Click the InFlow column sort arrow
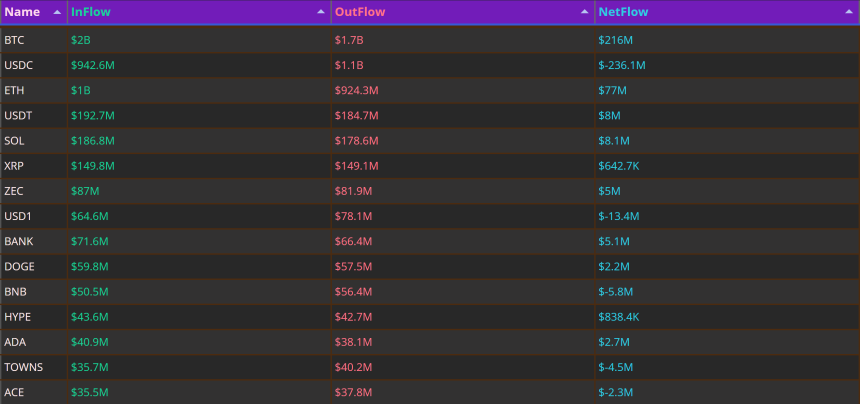The image size is (860, 404). (x=321, y=12)
